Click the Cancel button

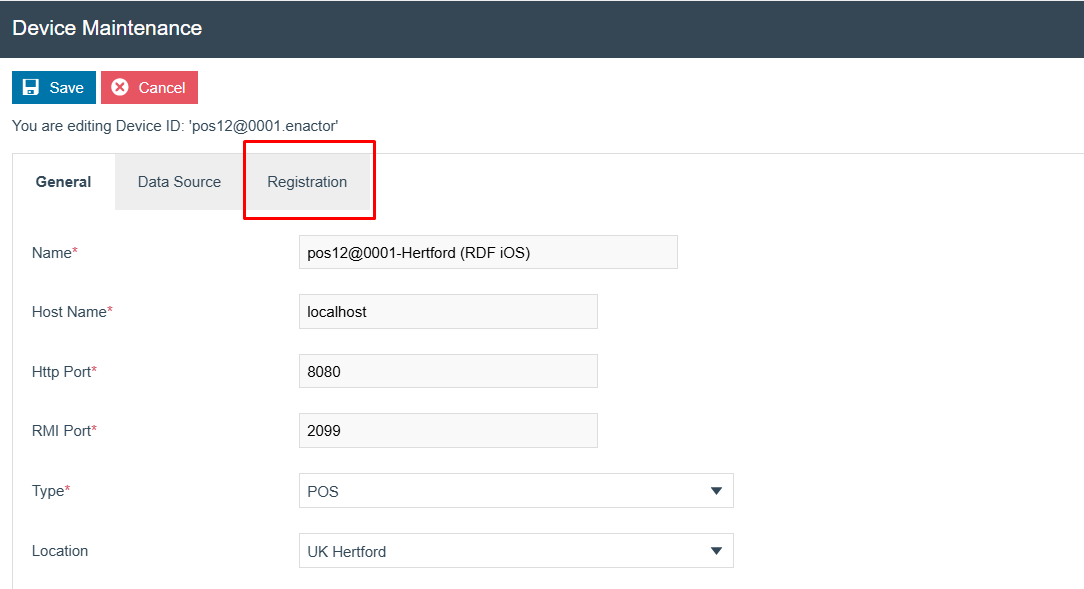click(x=149, y=87)
